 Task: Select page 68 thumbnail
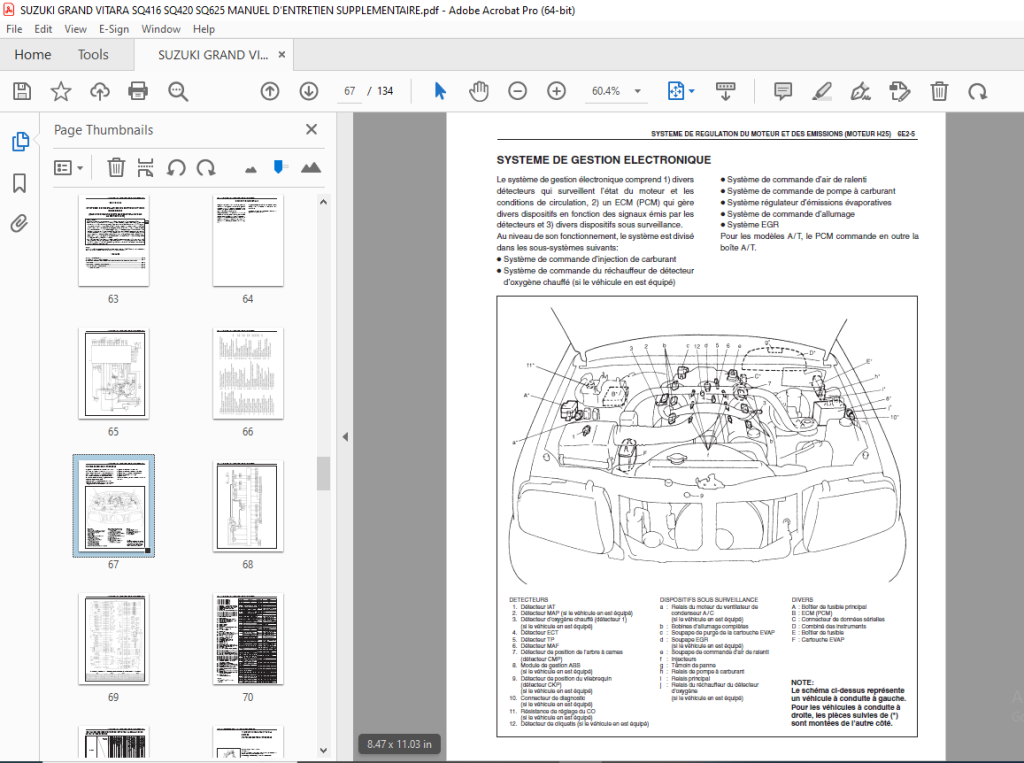click(248, 506)
